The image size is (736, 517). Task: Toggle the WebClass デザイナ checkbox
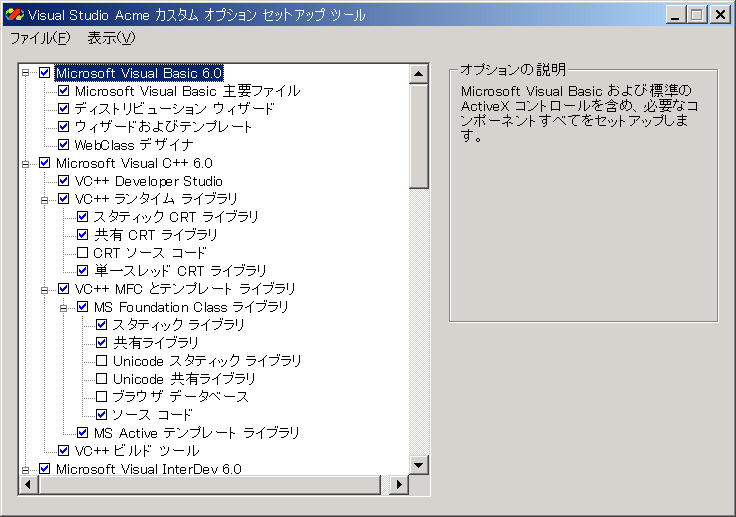tap(63, 145)
